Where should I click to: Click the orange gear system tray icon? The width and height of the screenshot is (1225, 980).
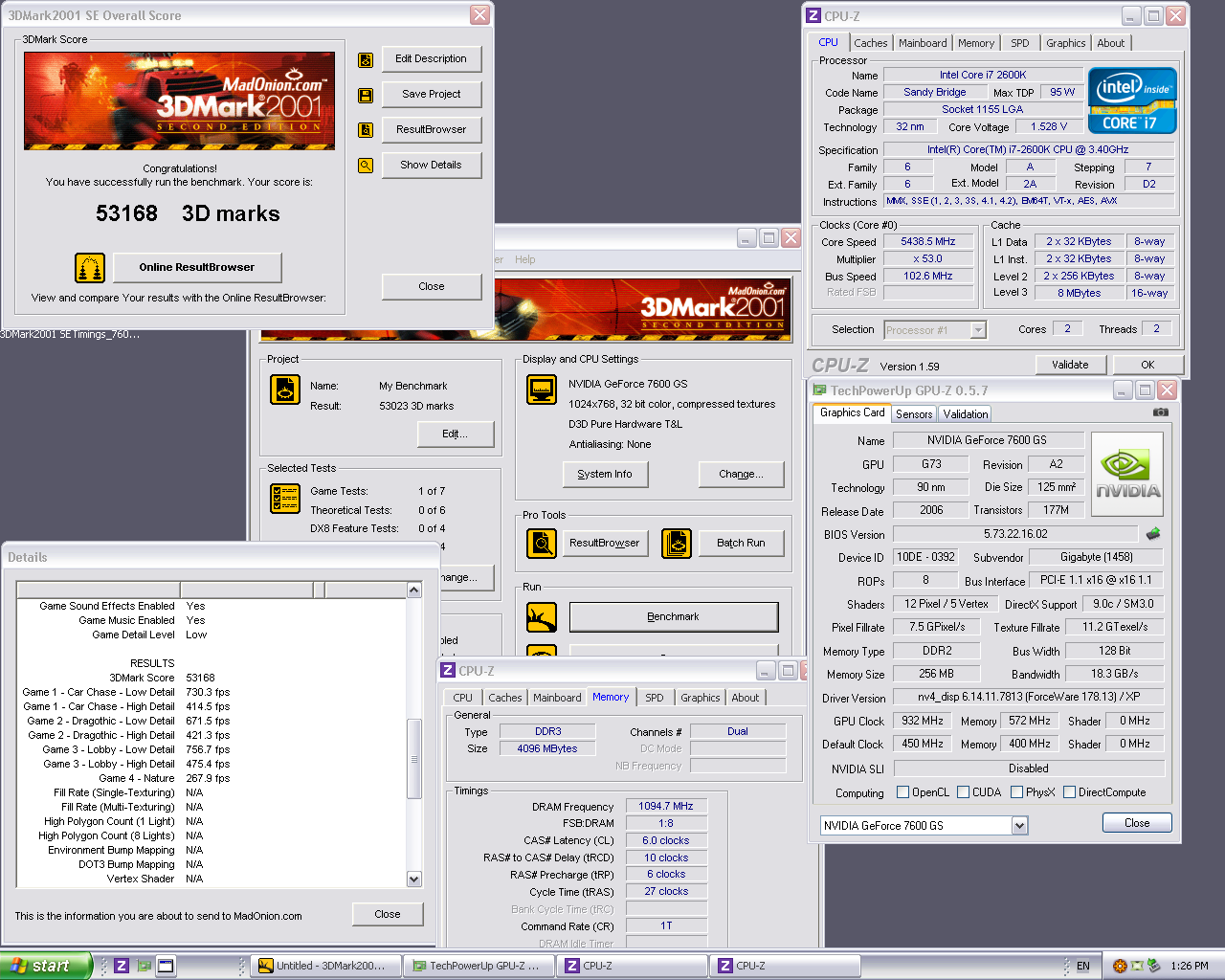point(1120,966)
